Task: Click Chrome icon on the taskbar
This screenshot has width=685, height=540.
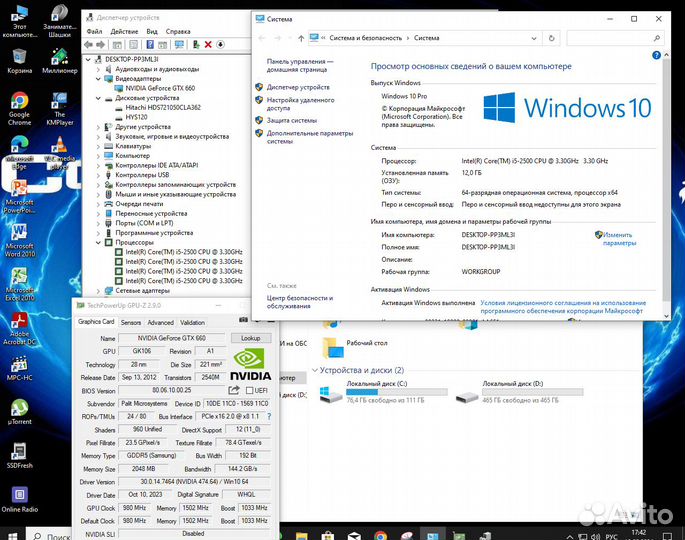Action: click(x=381, y=535)
